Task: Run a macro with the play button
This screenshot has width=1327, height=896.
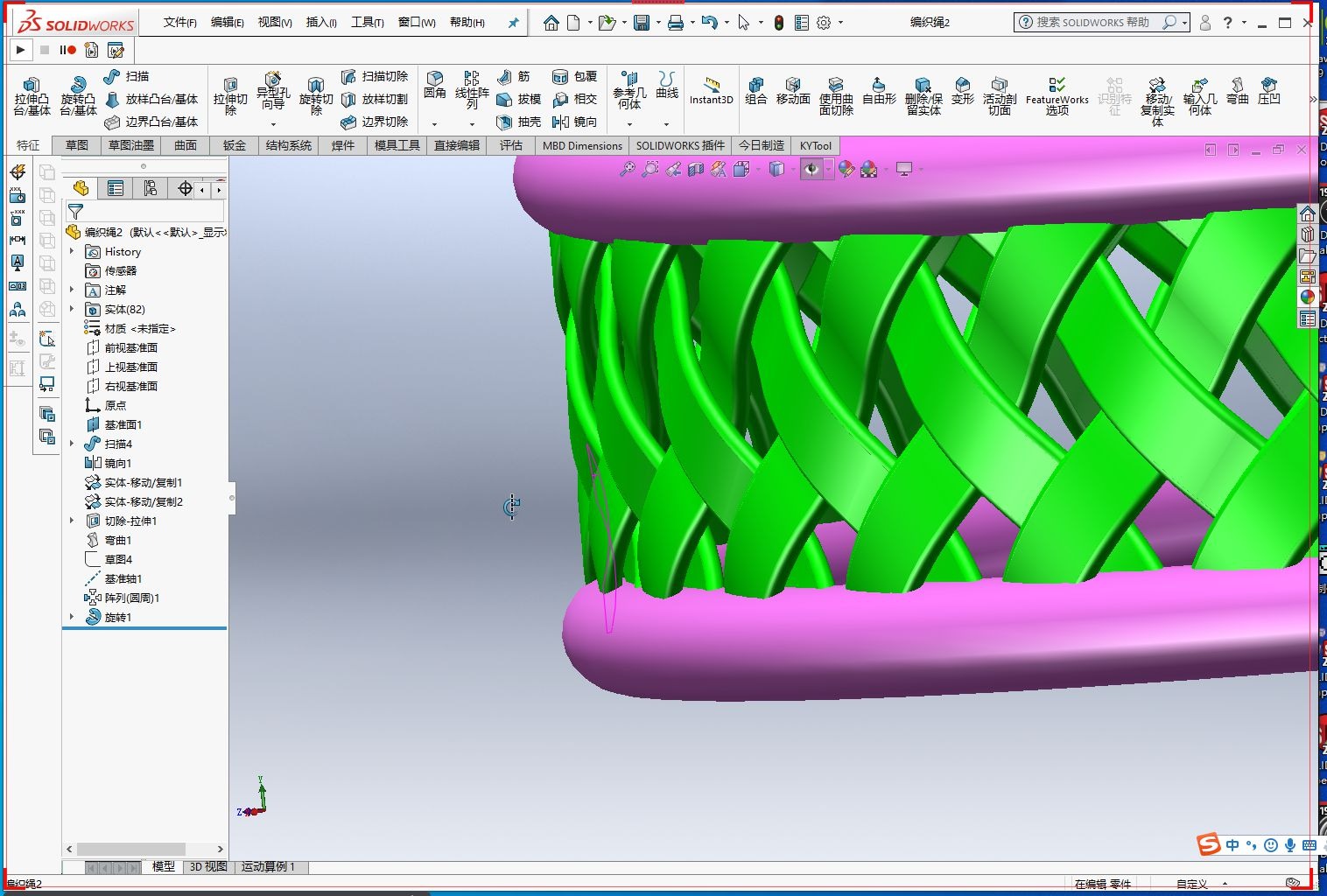Action: coord(19,50)
